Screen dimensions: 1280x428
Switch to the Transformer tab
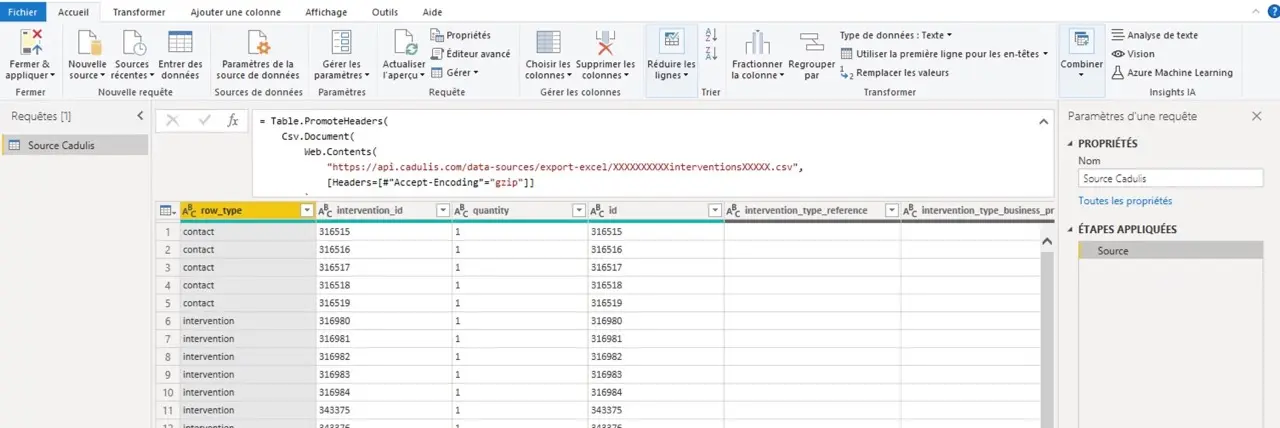[x=139, y=11]
